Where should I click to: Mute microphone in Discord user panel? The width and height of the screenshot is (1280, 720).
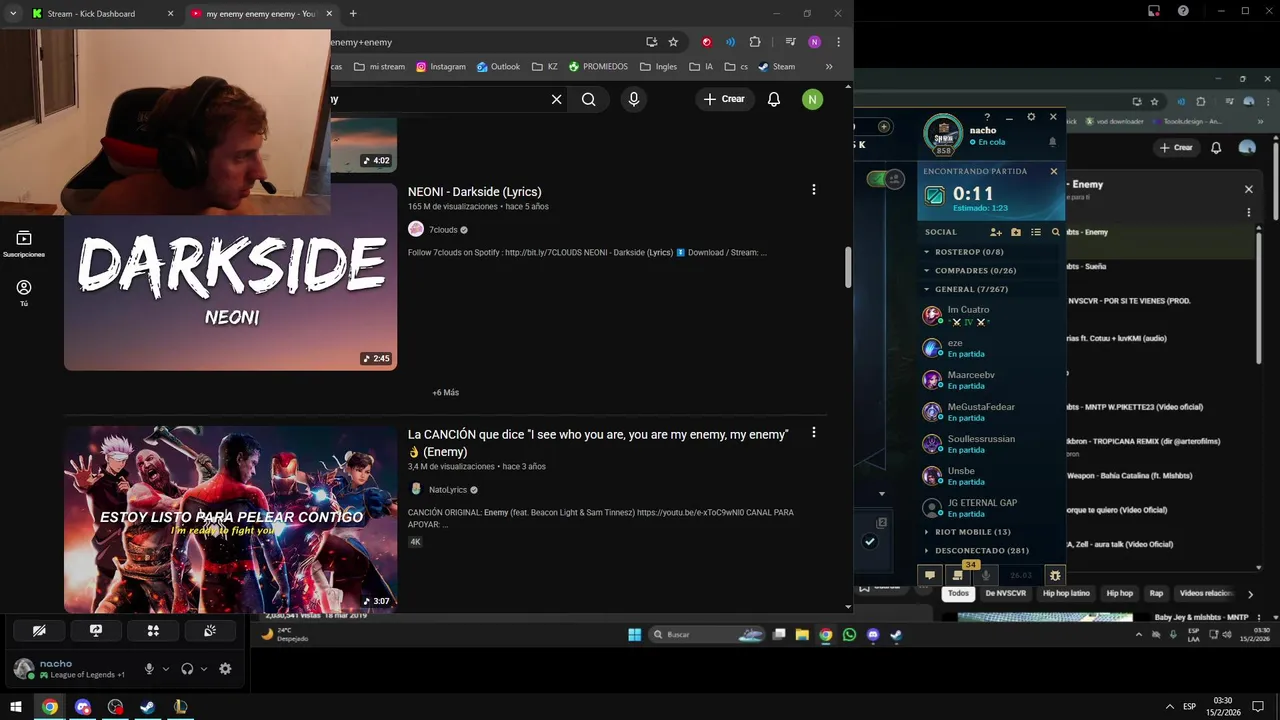pos(149,669)
